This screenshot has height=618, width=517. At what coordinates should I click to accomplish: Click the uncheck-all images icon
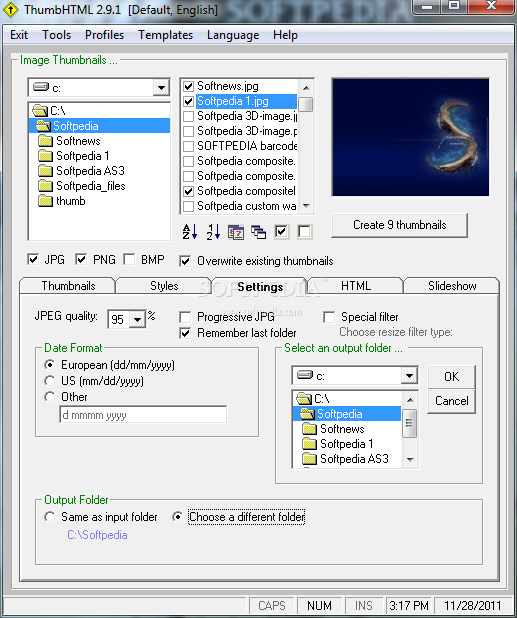click(304, 232)
